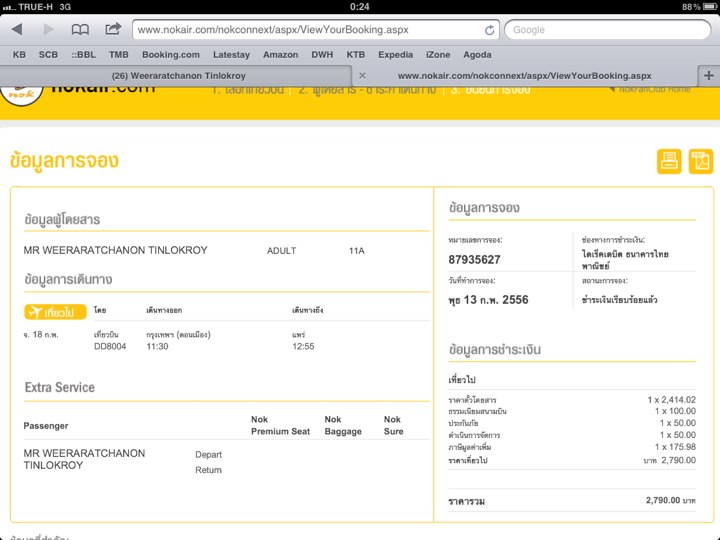Open the Latestay bookmark
Image resolution: width=720 pixels, height=540 pixels.
click(231, 55)
